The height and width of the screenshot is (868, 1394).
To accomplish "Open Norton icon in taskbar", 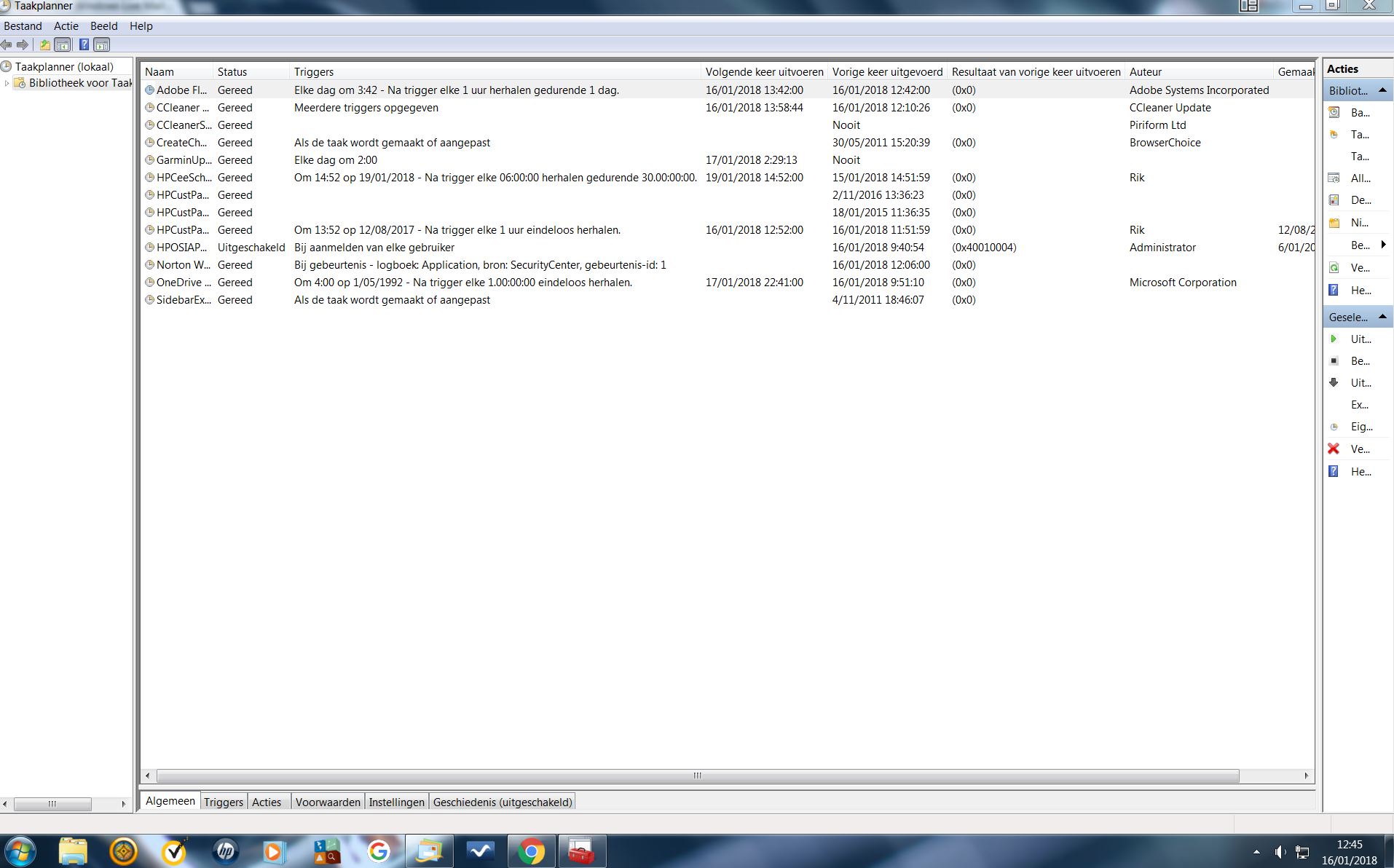I will (174, 851).
